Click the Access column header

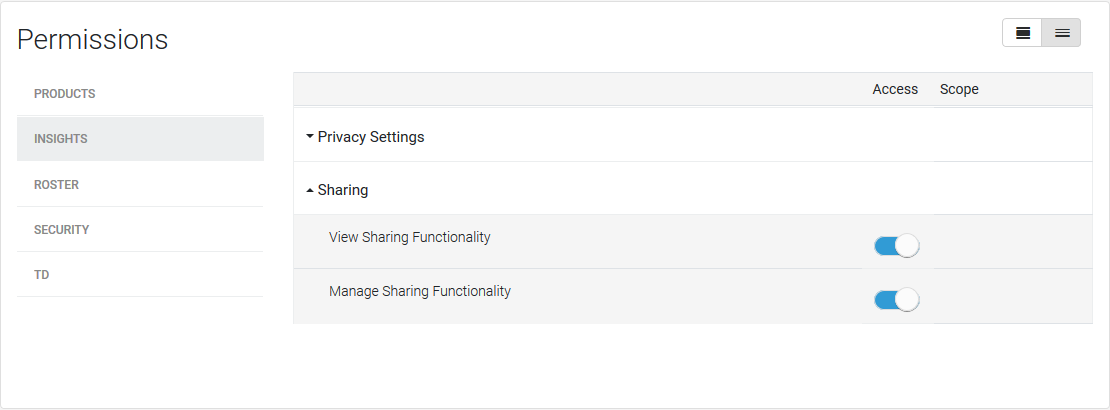coord(895,89)
